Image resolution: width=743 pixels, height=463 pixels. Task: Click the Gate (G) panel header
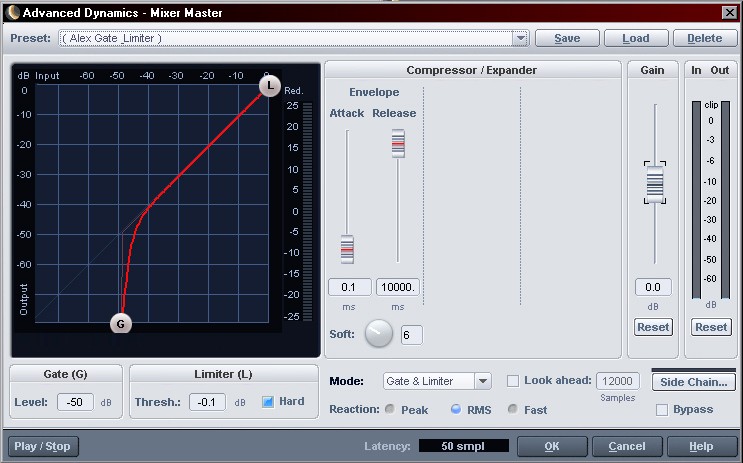coord(65,374)
